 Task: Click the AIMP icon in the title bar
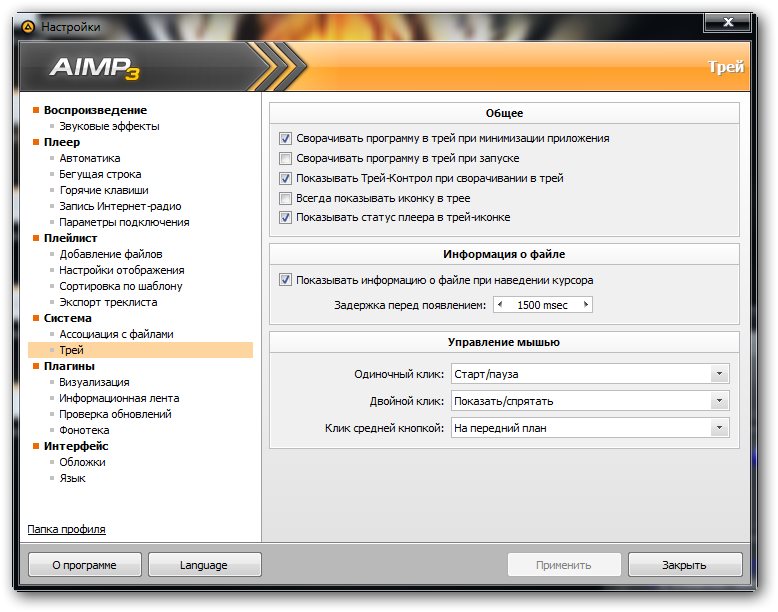click(x=27, y=27)
